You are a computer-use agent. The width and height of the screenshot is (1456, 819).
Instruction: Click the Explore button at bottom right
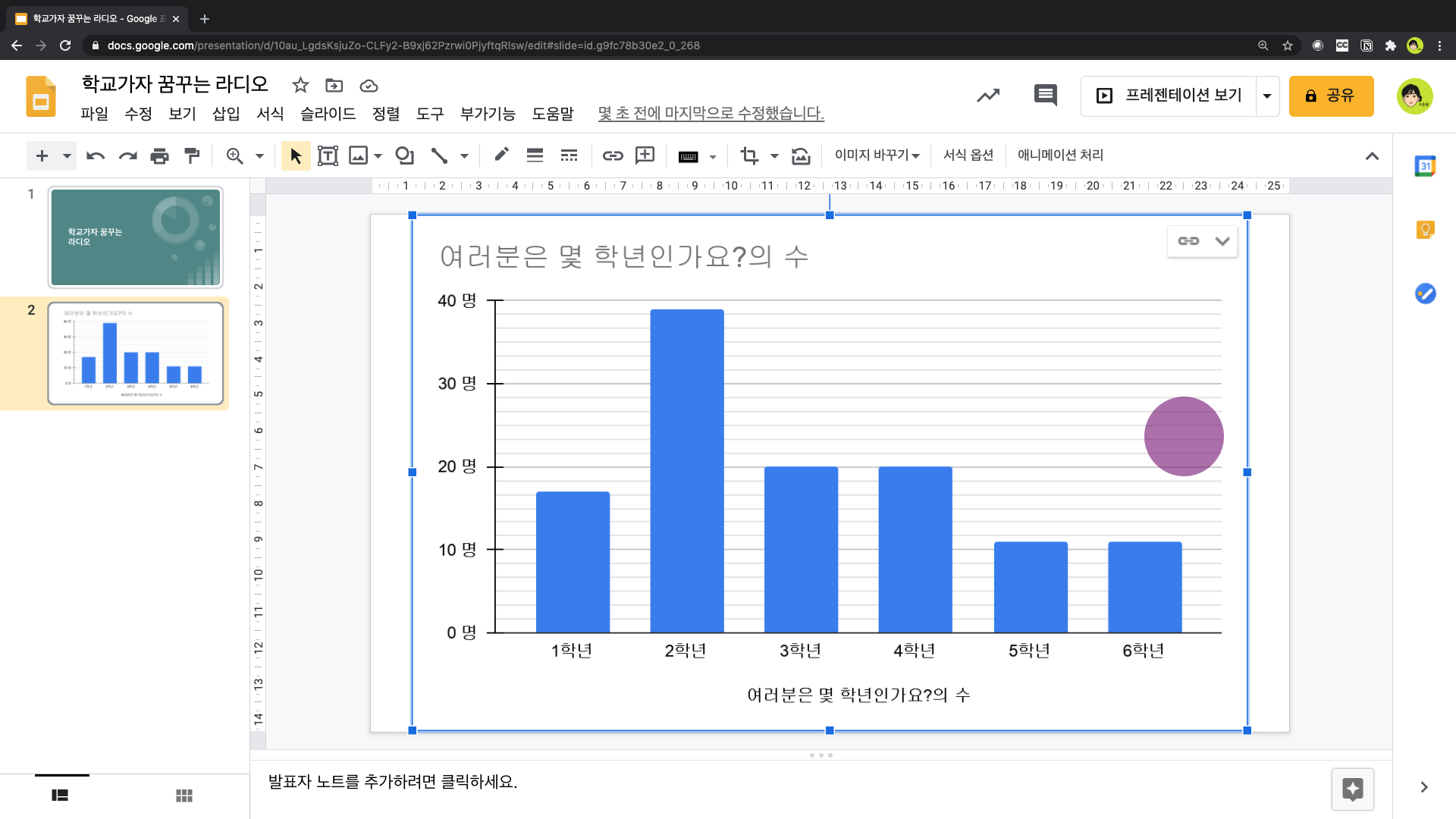[1352, 789]
